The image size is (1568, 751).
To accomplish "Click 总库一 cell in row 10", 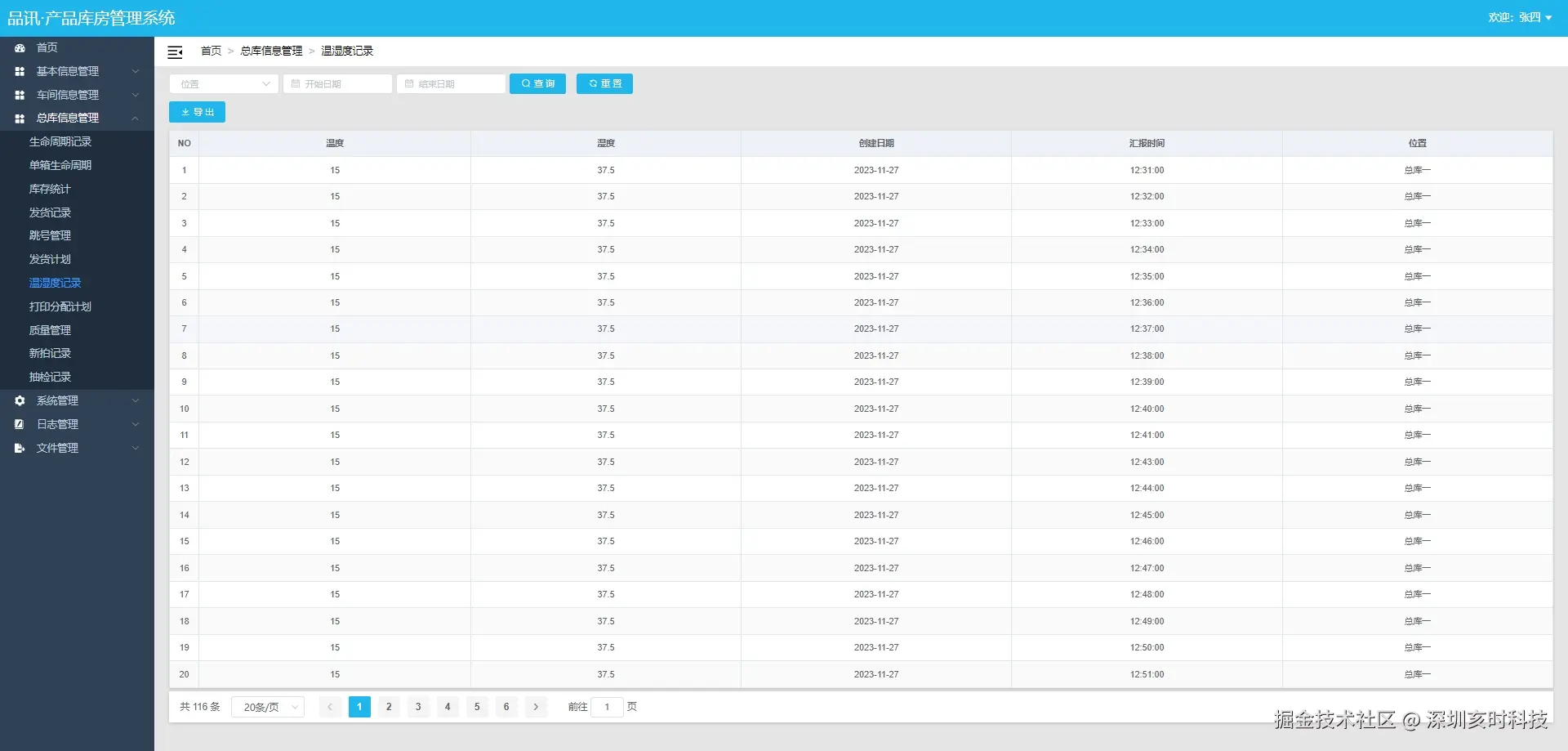I will pyautogui.click(x=1418, y=409).
